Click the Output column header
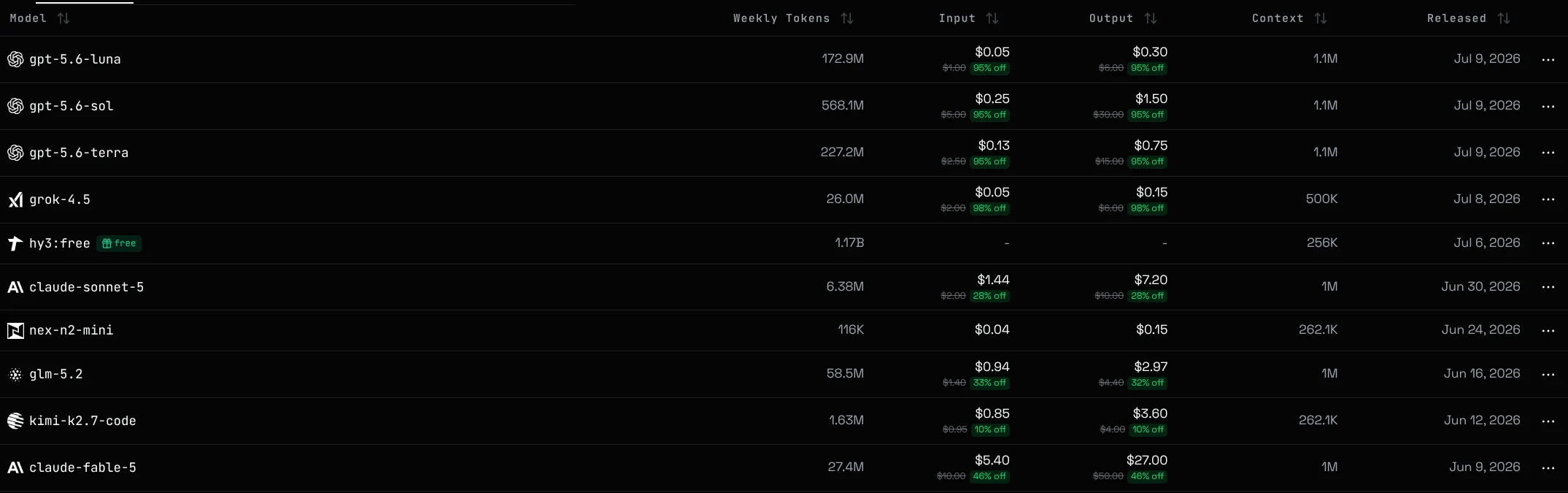The image size is (1568, 493). [1111, 18]
